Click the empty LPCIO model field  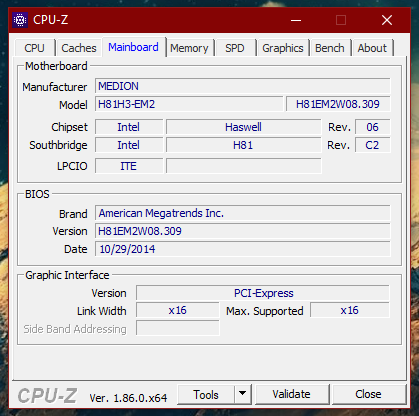[x=243, y=166]
